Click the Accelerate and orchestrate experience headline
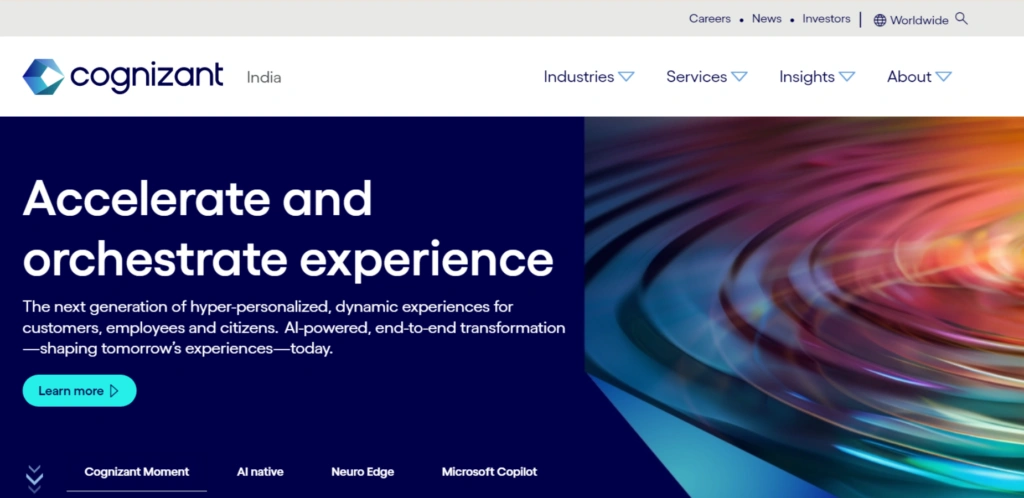This screenshot has height=498, width=1024. pos(288,228)
